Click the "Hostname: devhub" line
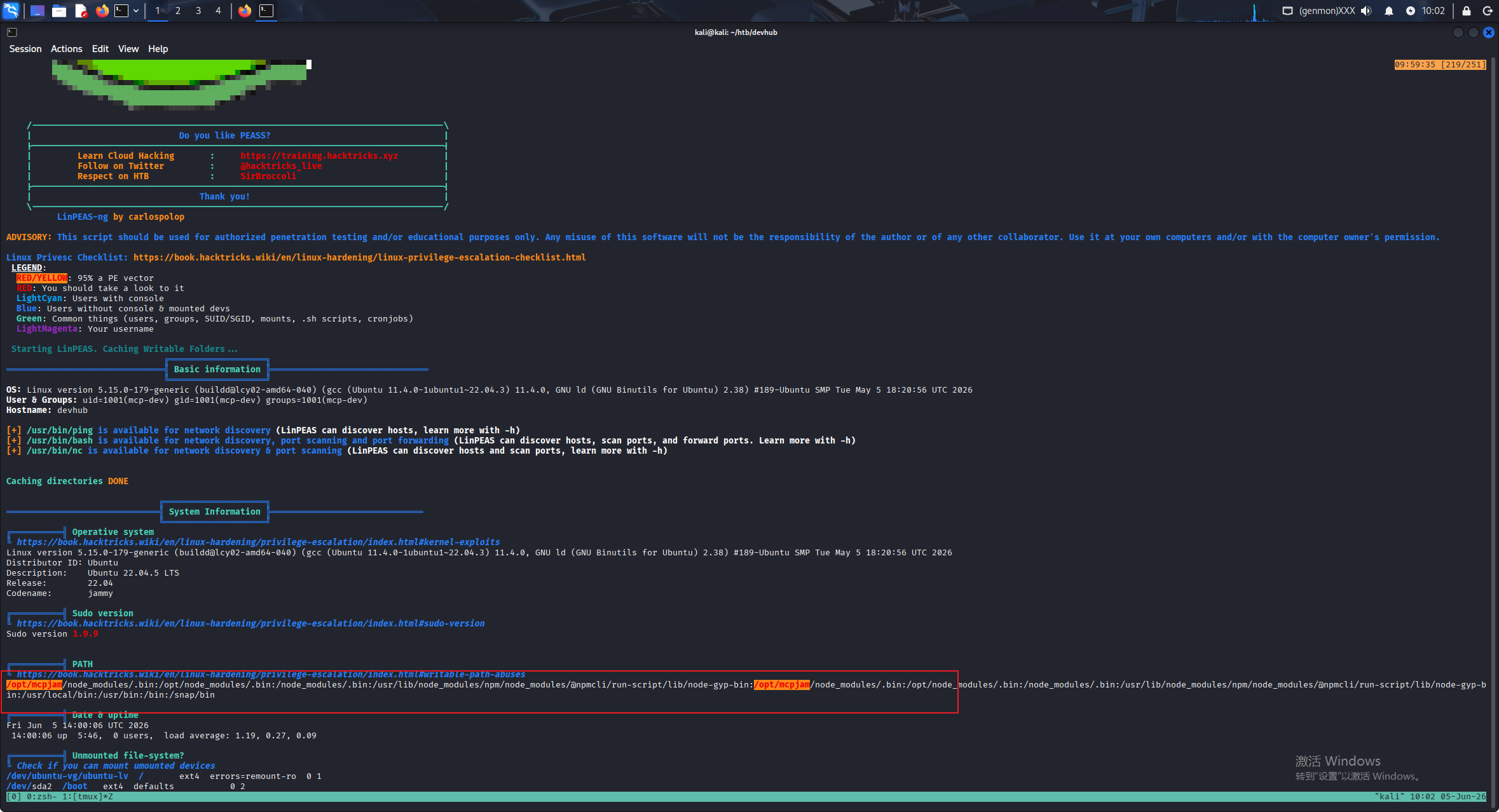The width and height of the screenshot is (1499, 812). [47, 410]
